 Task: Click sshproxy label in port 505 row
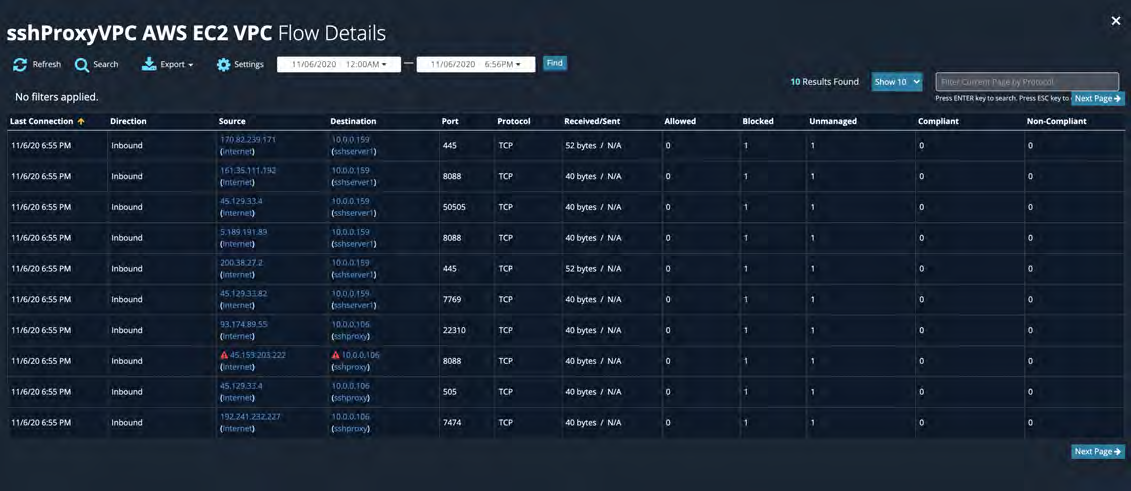(351, 397)
